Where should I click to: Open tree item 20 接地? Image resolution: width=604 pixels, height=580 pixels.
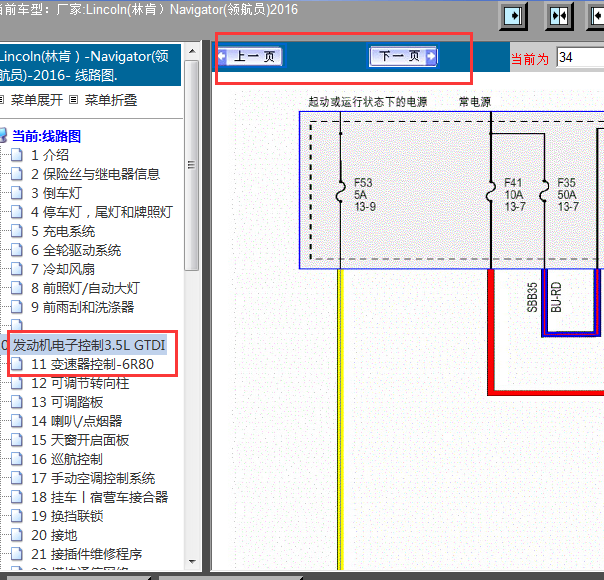click(54, 535)
